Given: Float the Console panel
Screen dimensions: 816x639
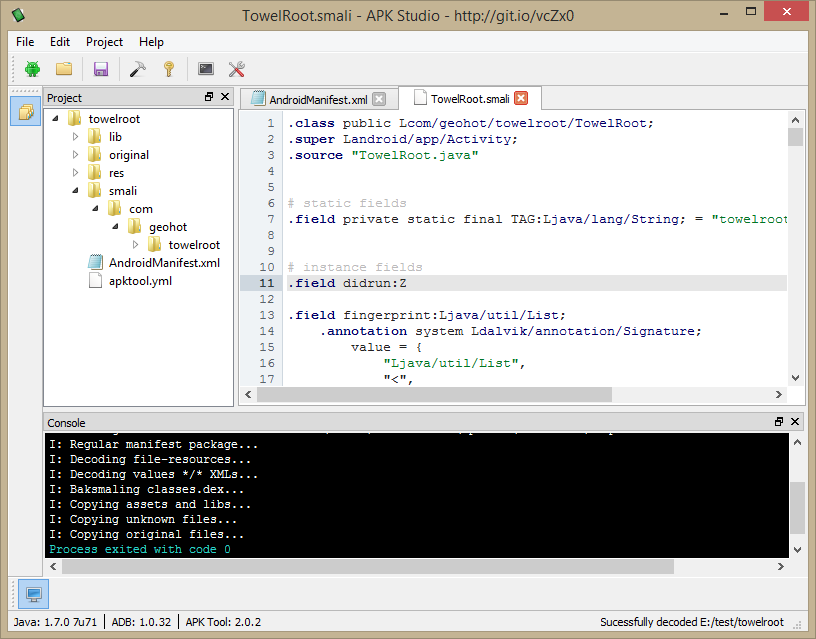Looking at the screenshot, I should [779, 421].
